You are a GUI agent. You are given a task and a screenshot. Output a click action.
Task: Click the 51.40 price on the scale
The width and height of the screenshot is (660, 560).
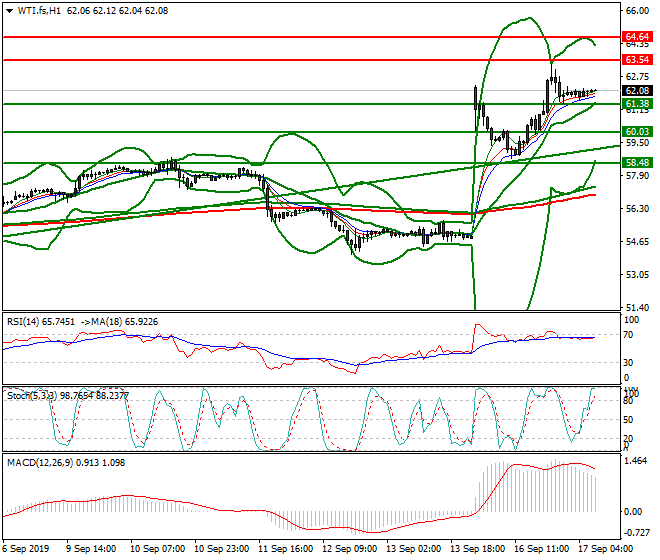click(x=637, y=308)
